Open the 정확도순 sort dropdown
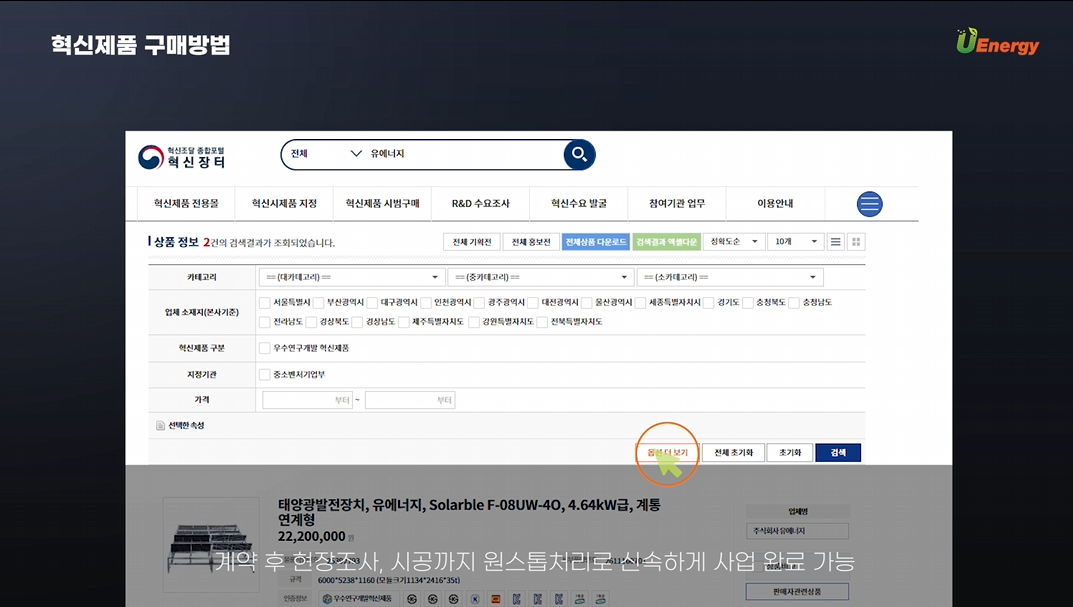 (x=734, y=242)
